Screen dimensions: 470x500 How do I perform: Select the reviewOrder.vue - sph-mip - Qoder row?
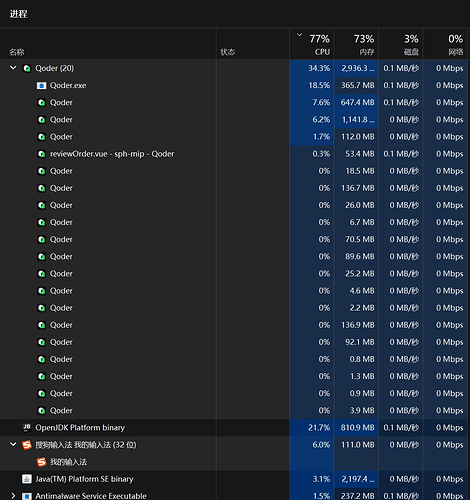tap(233, 154)
